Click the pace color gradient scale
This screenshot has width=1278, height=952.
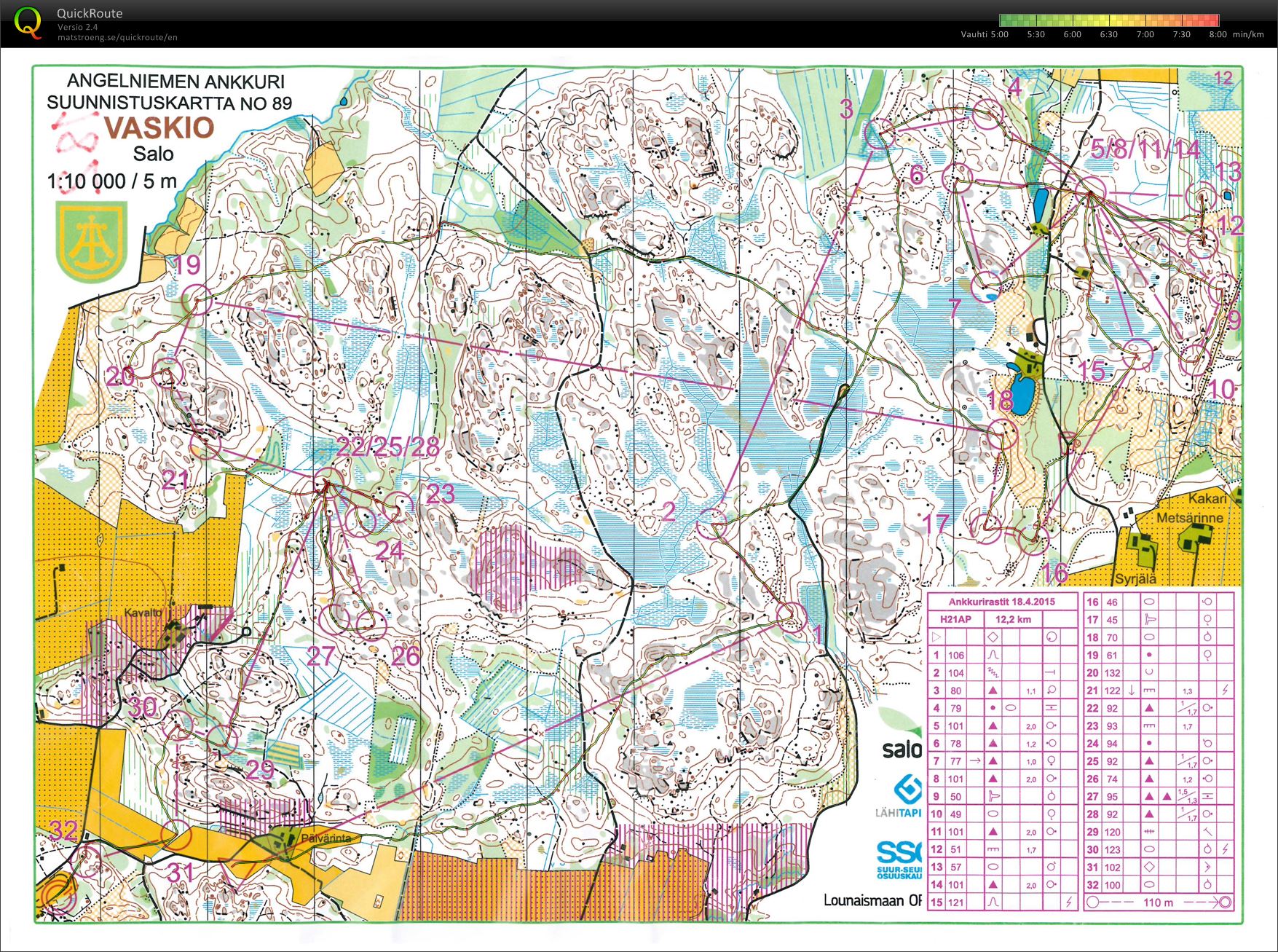(x=1109, y=20)
